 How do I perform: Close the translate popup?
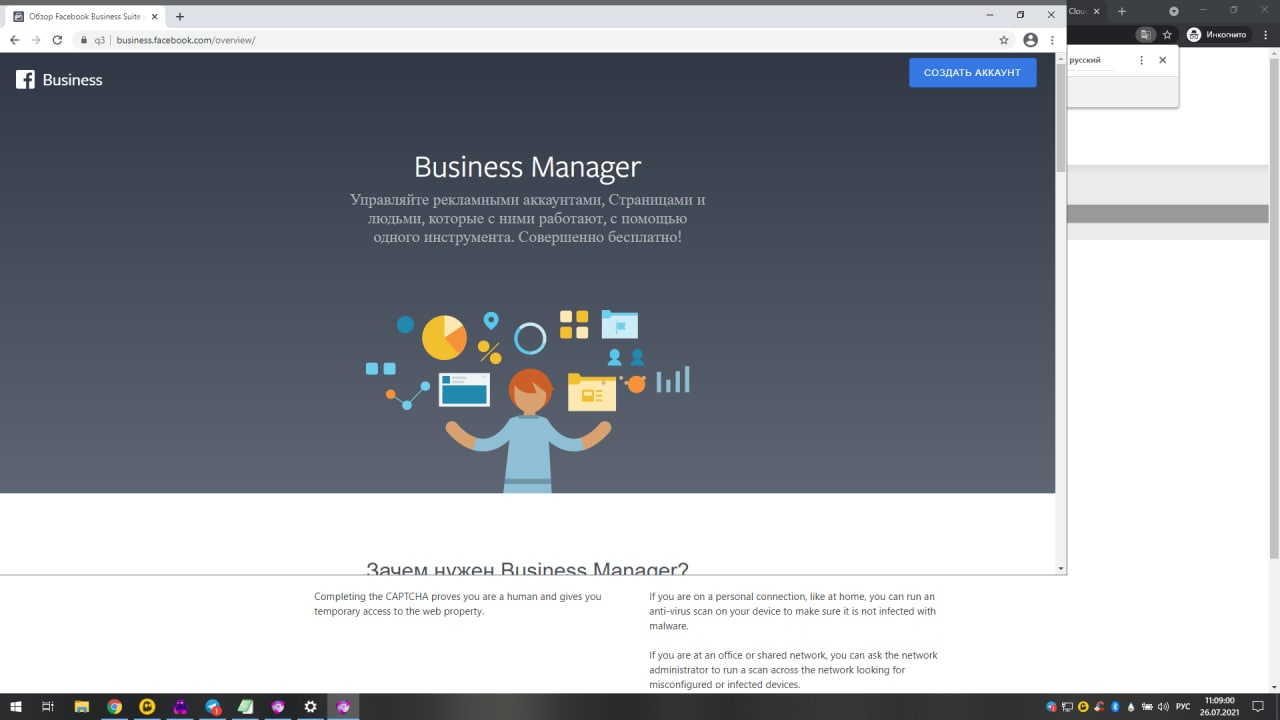click(1162, 60)
